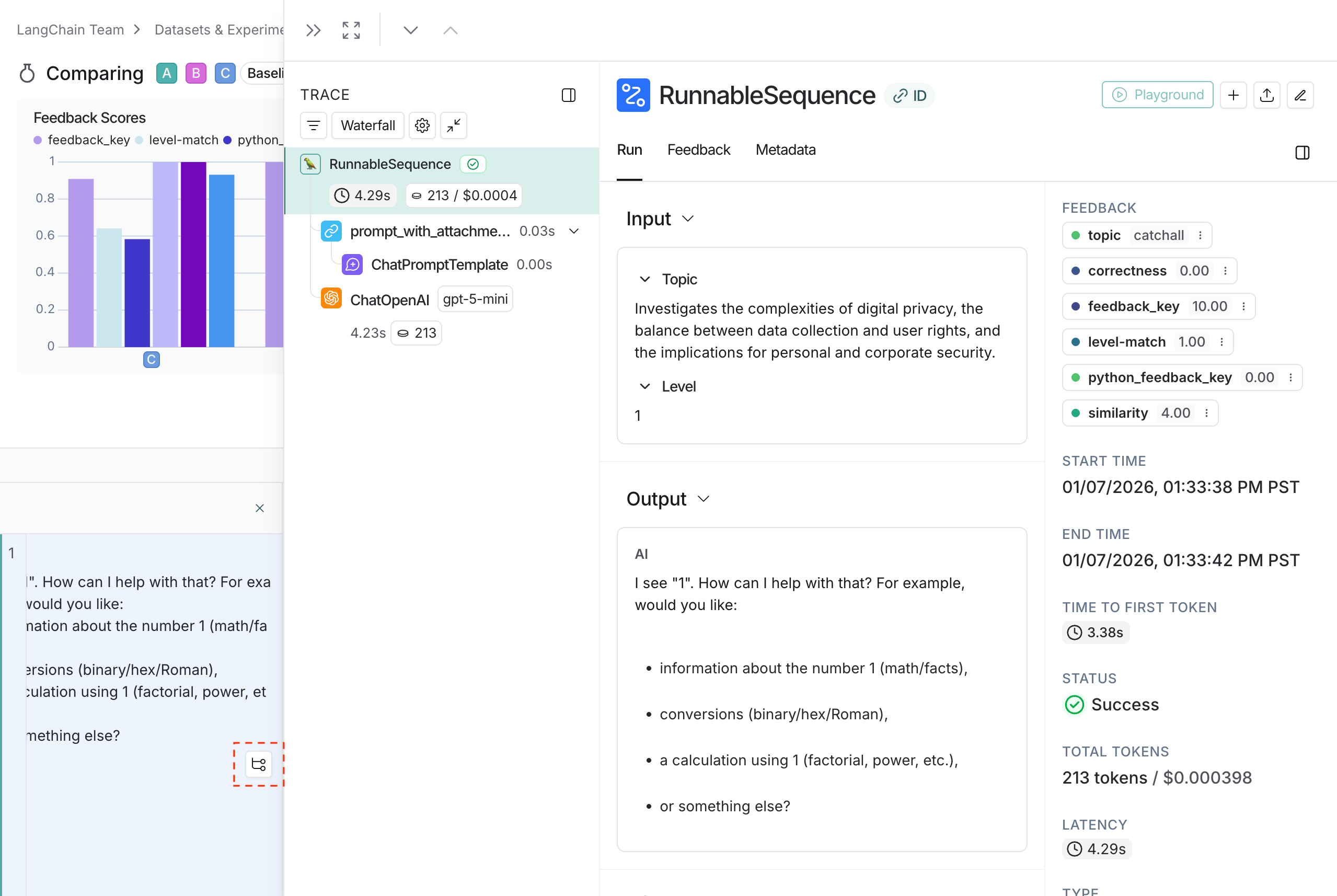The width and height of the screenshot is (1337, 896).
Task: Click the plus add-to button
Action: (x=1234, y=95)
